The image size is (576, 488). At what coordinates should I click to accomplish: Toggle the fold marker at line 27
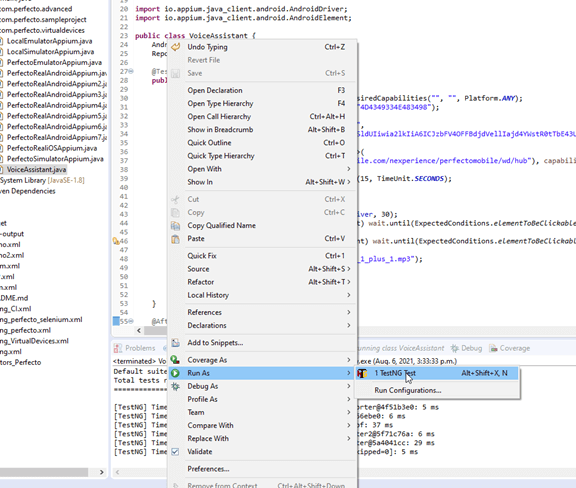tap(131, 71)
